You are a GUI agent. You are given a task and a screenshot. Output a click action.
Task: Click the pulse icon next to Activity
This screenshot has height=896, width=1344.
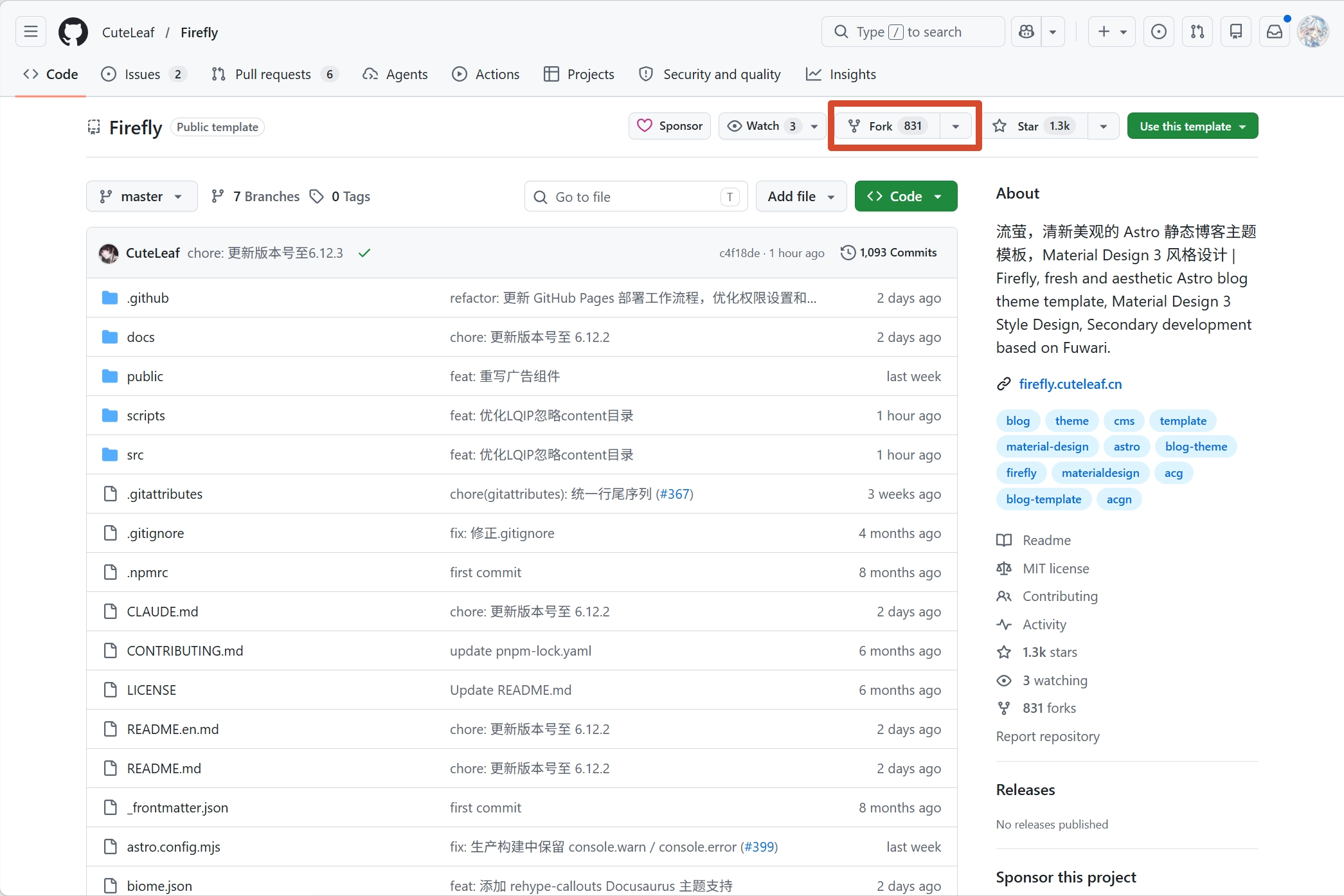click(1004, 624)
